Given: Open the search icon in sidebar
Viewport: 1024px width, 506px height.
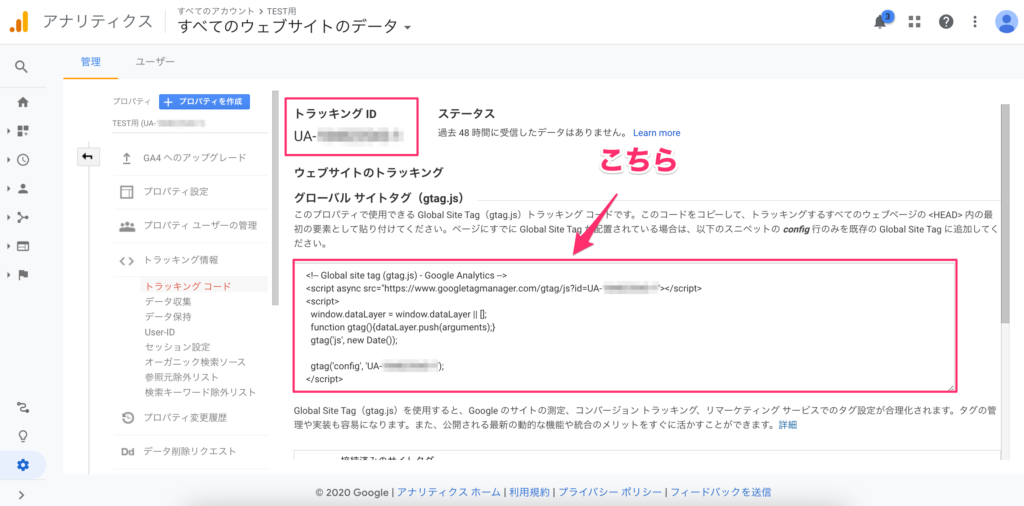Looking at the screenshot, I should coord(22,67).
